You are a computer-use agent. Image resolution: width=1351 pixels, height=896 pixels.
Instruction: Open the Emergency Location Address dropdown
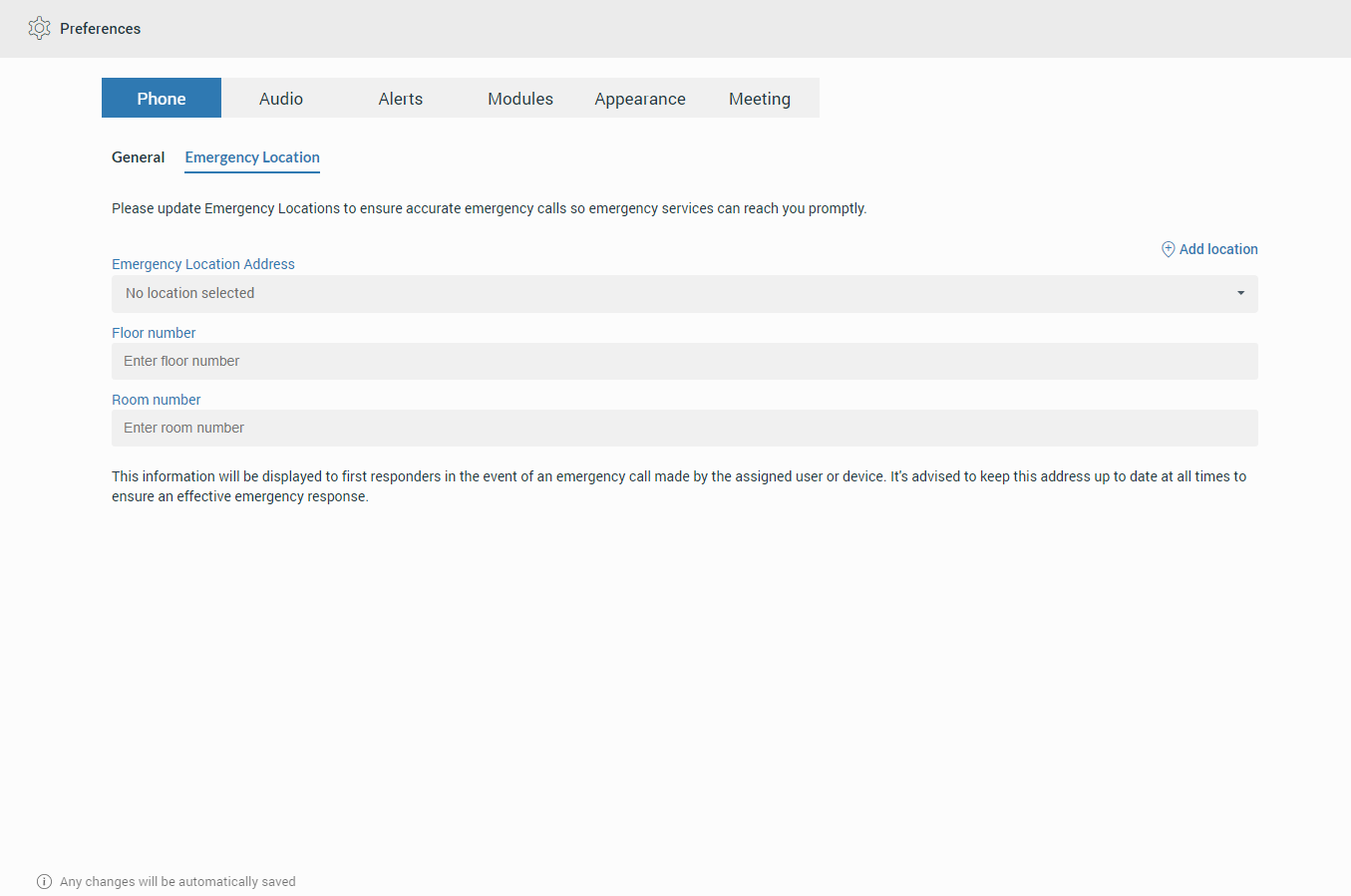pos(685,293)
